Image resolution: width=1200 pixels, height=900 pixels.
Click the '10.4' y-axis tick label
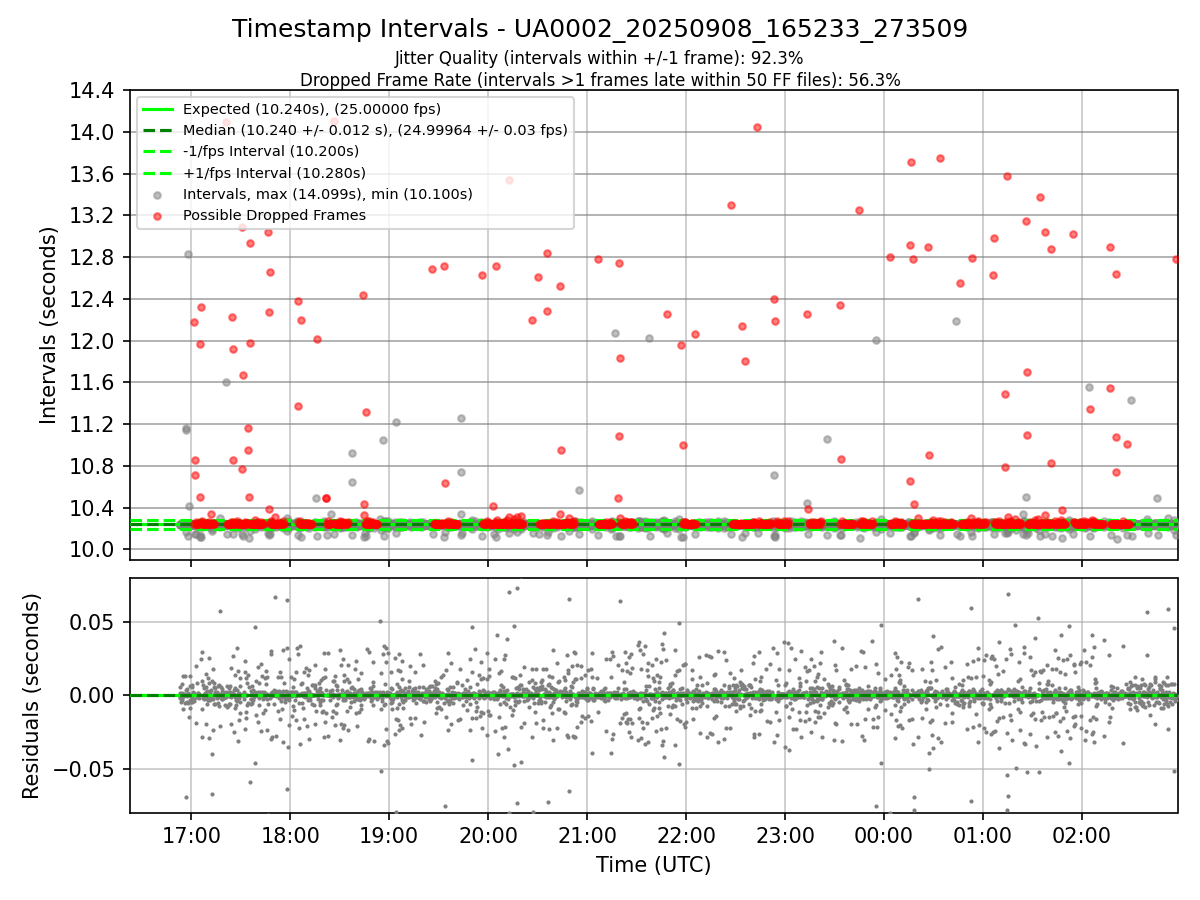(x=90, y=509)
